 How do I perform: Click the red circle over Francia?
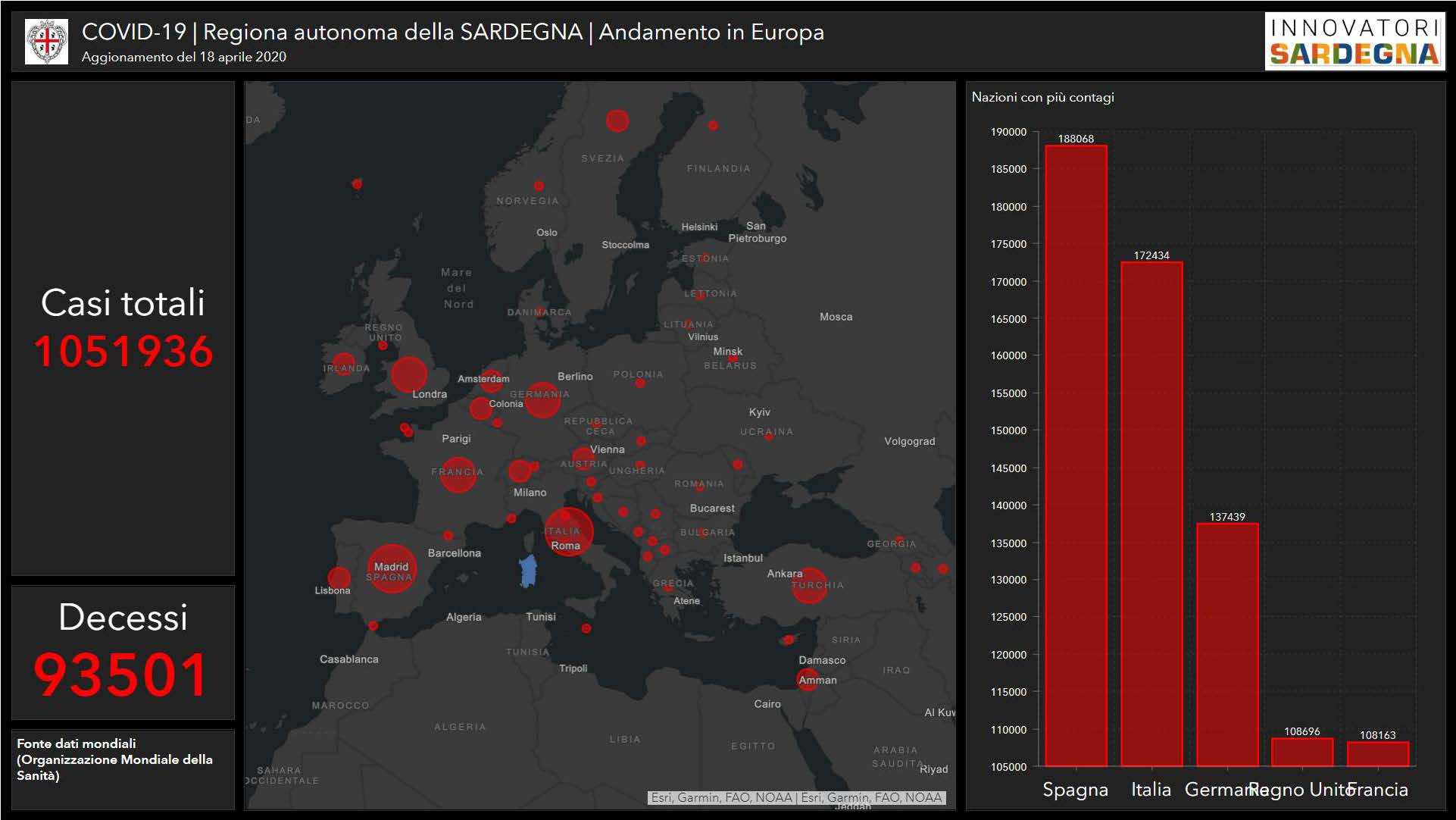(x=458, y=474)
